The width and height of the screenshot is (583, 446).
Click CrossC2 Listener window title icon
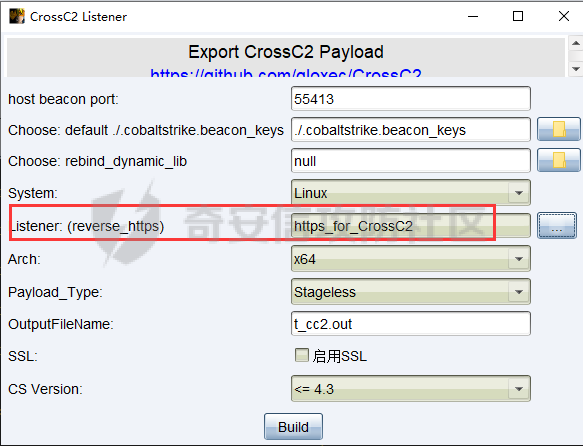point(17,16)
